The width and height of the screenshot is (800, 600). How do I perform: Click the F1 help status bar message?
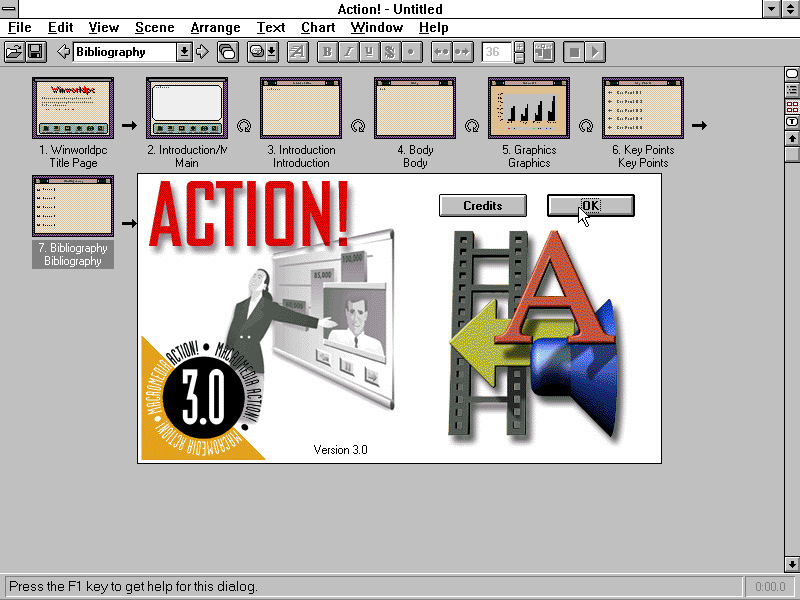[134, 587]
